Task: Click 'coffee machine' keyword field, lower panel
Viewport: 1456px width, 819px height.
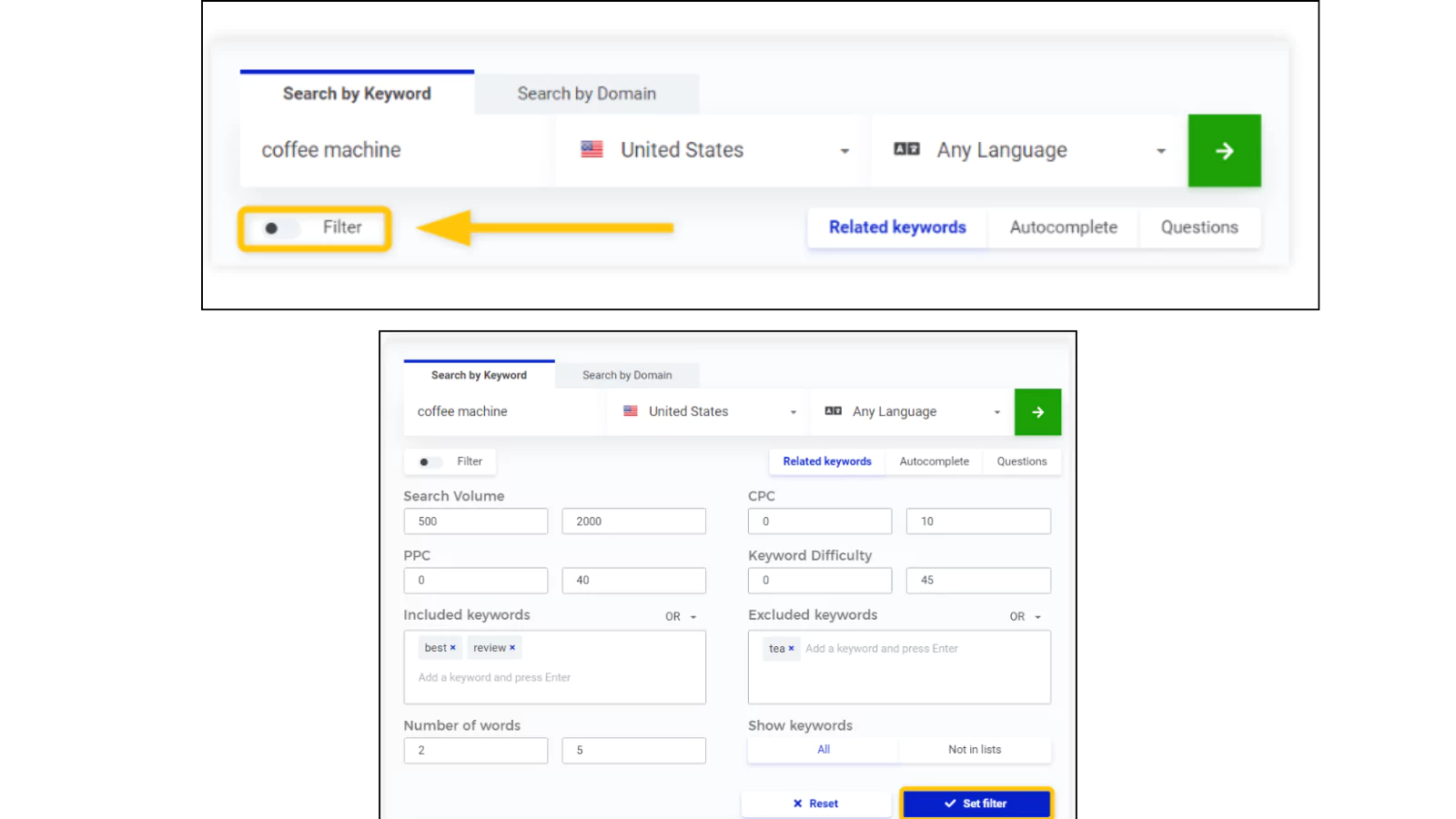Action: pos(504,412)
